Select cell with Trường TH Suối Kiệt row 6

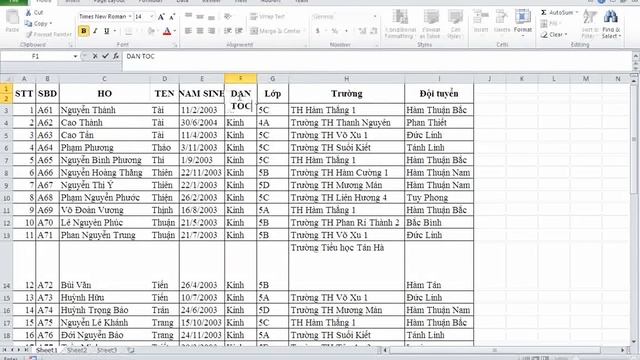[347, 148]
